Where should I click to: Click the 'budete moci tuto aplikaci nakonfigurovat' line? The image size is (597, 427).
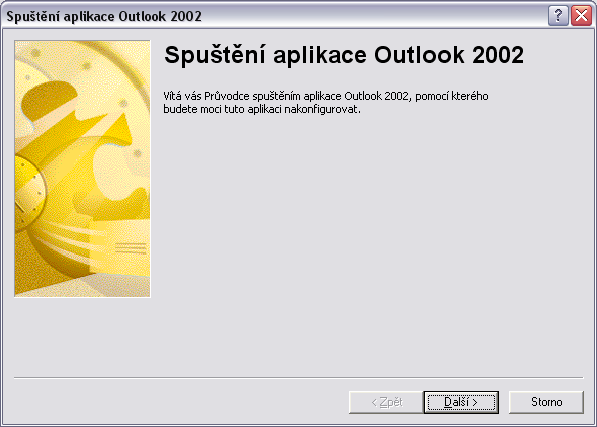pos(262,109)
